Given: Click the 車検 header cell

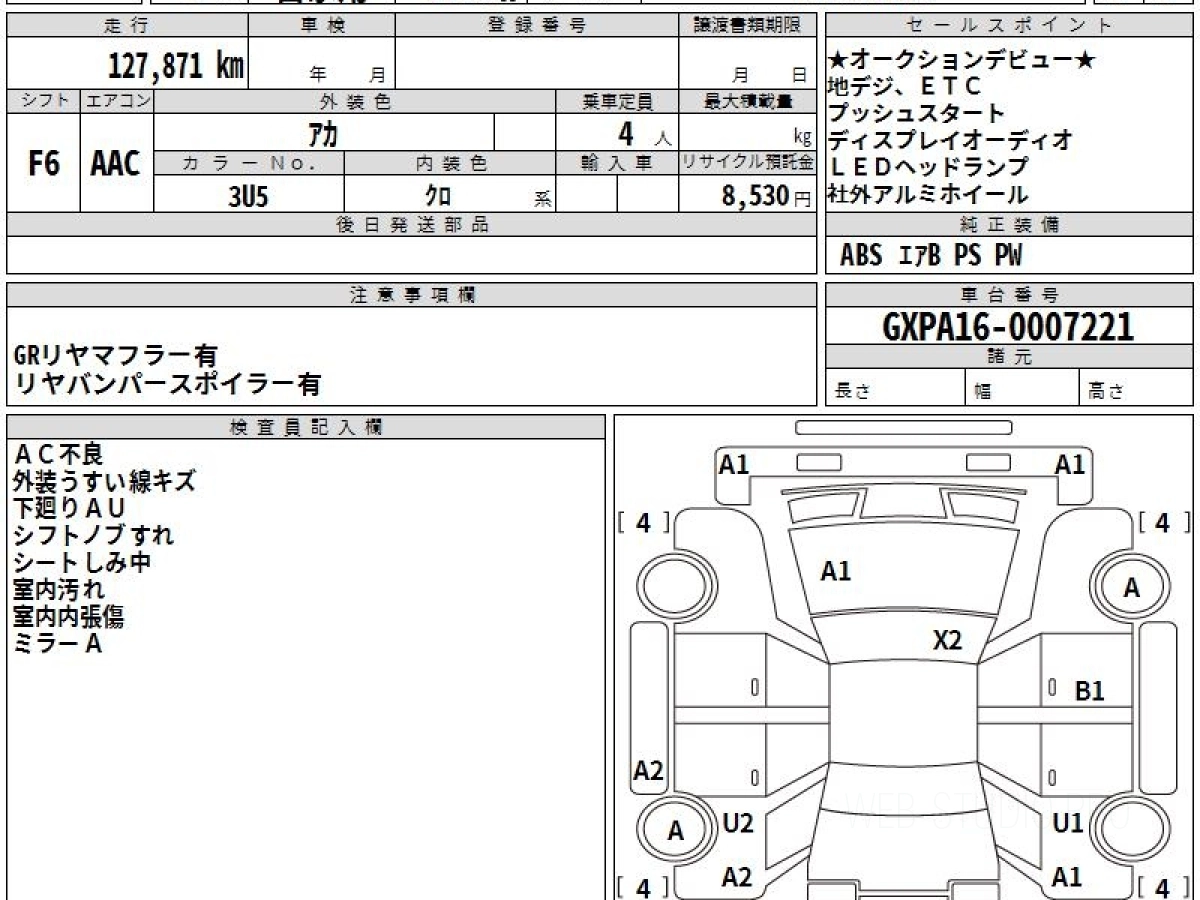Looking at the screenshot, I should click(x=322, y=26).
